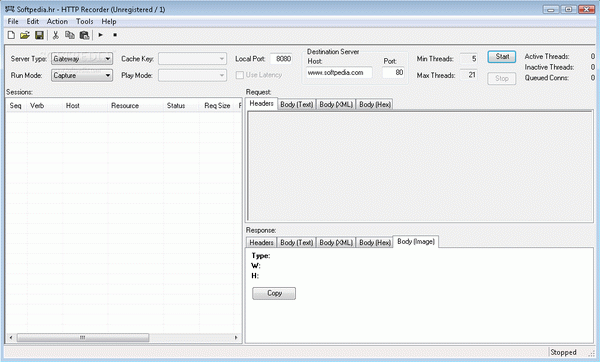600x362 pixels.
Task: Click the Stopped status bar text
Action: click(x=563, y=352)
